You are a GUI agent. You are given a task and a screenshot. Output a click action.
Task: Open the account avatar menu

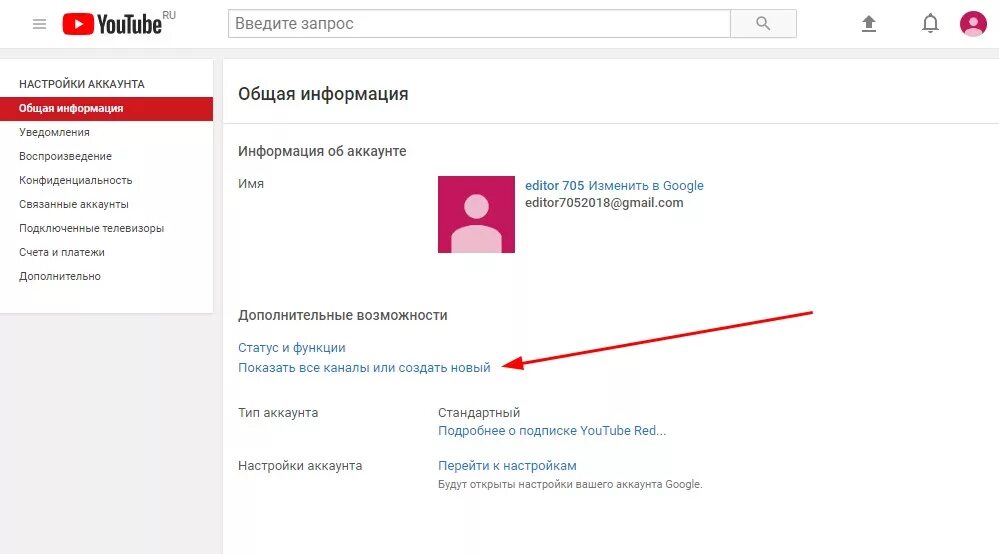click(973, 24)
